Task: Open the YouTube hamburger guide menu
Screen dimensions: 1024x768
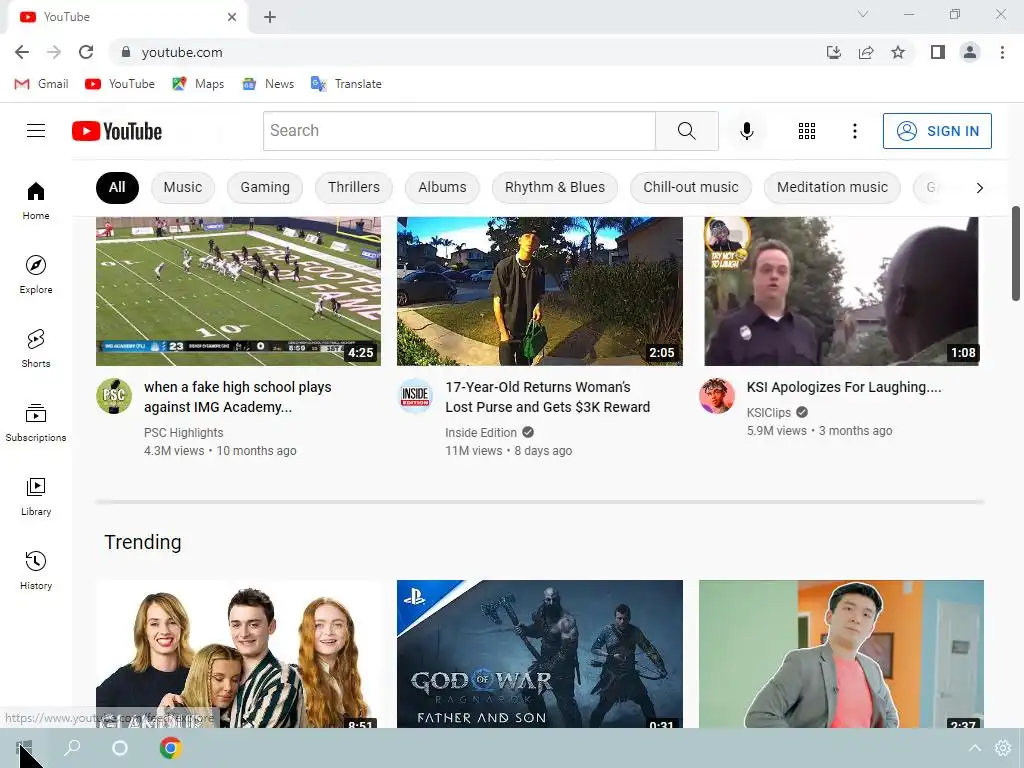Action: coord(36,131)
